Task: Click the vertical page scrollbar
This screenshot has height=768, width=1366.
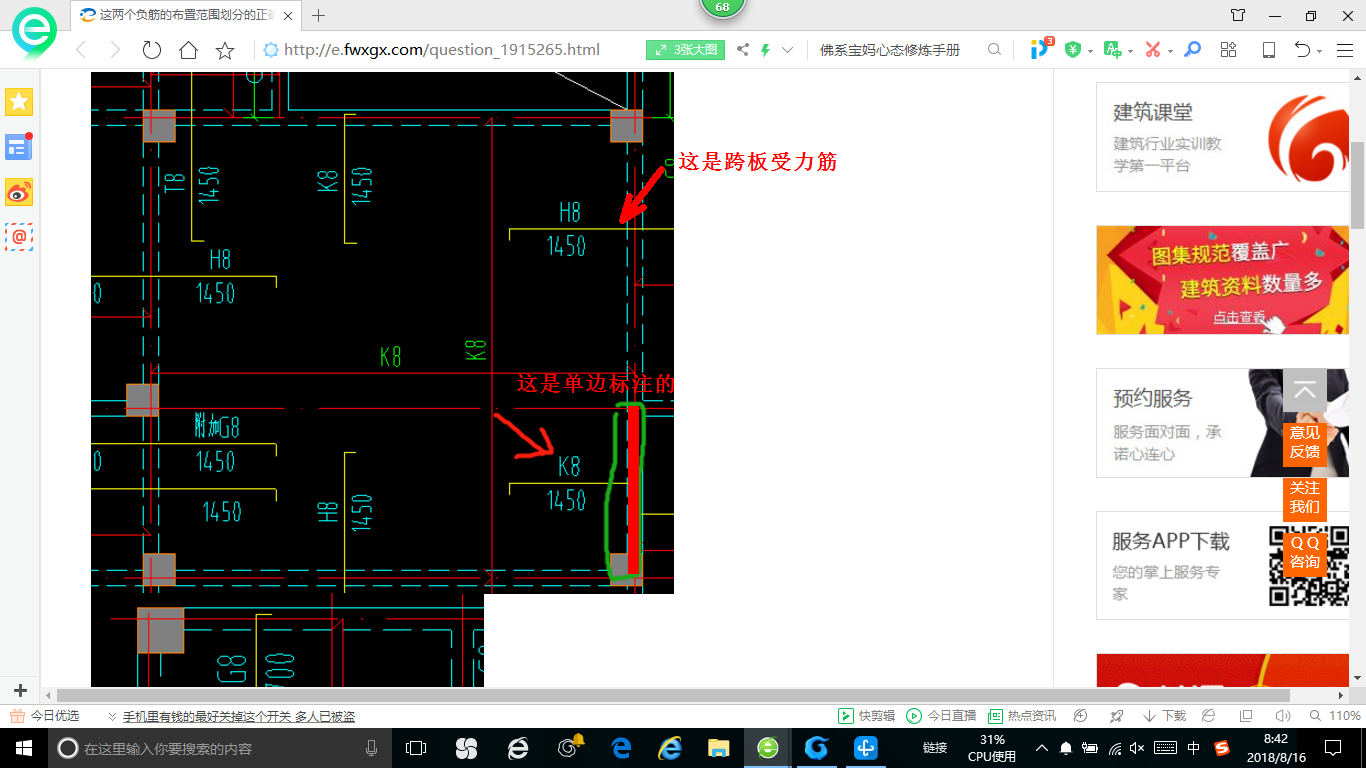Action: coord(1358,185)
